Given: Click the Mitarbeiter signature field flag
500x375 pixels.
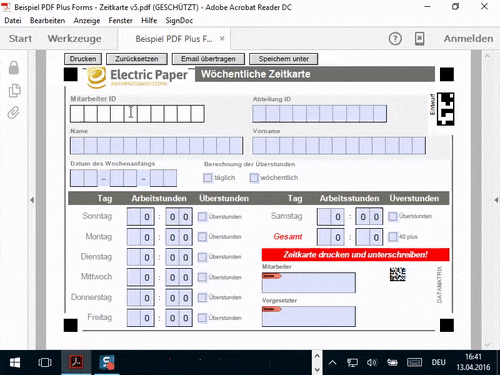Looking at the screenshot, I should pos(272,276).
